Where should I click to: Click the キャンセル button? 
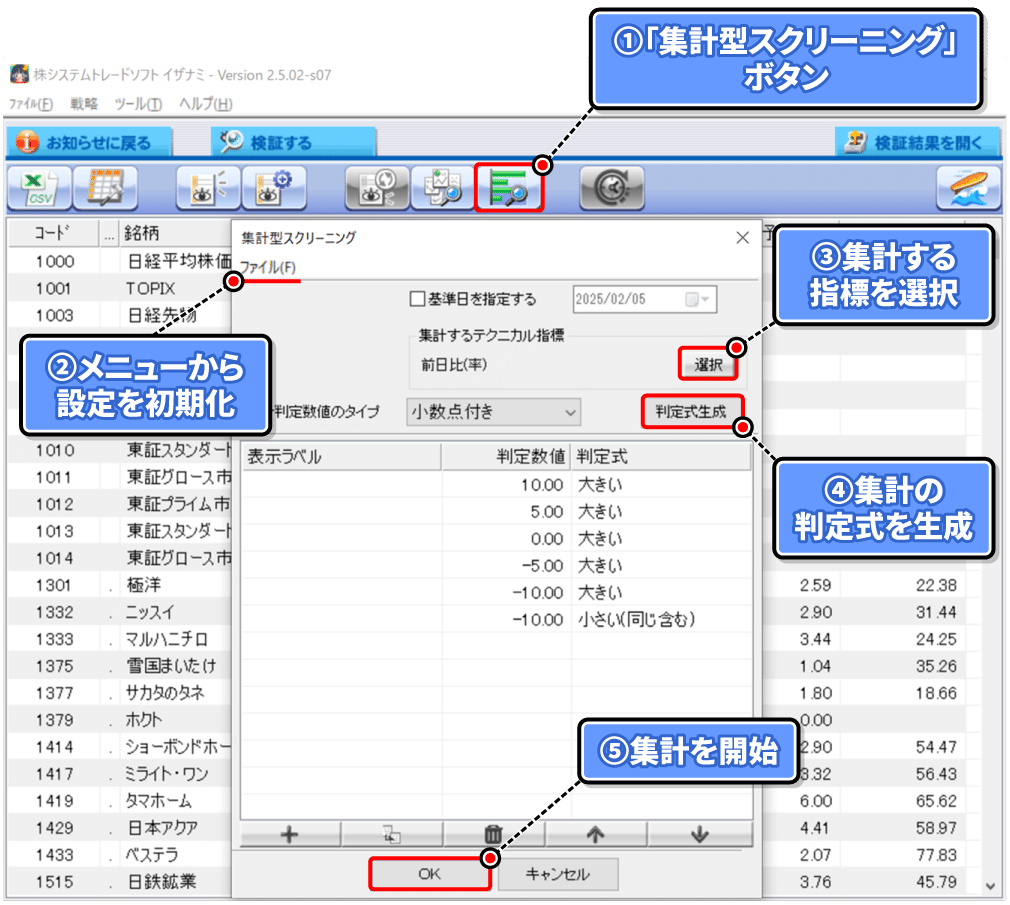tap(558, 874)
